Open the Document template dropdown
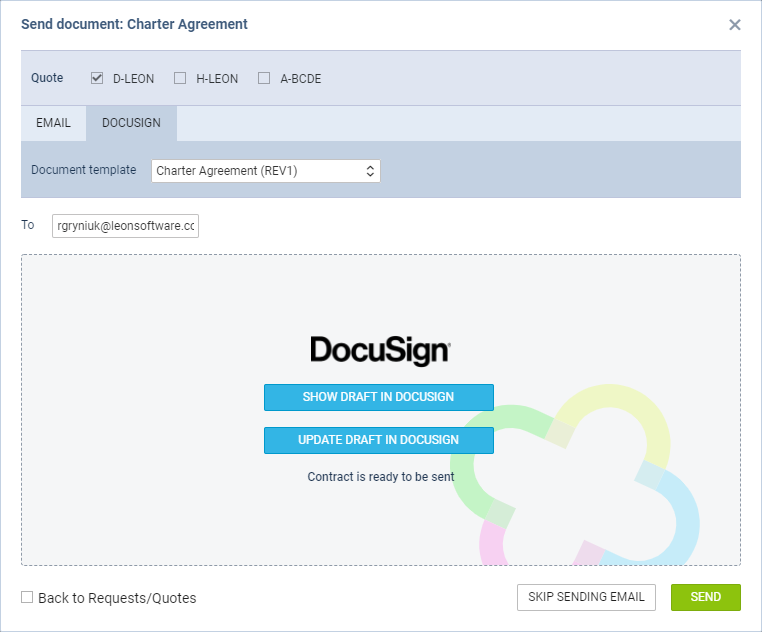 tap(266, 171)
